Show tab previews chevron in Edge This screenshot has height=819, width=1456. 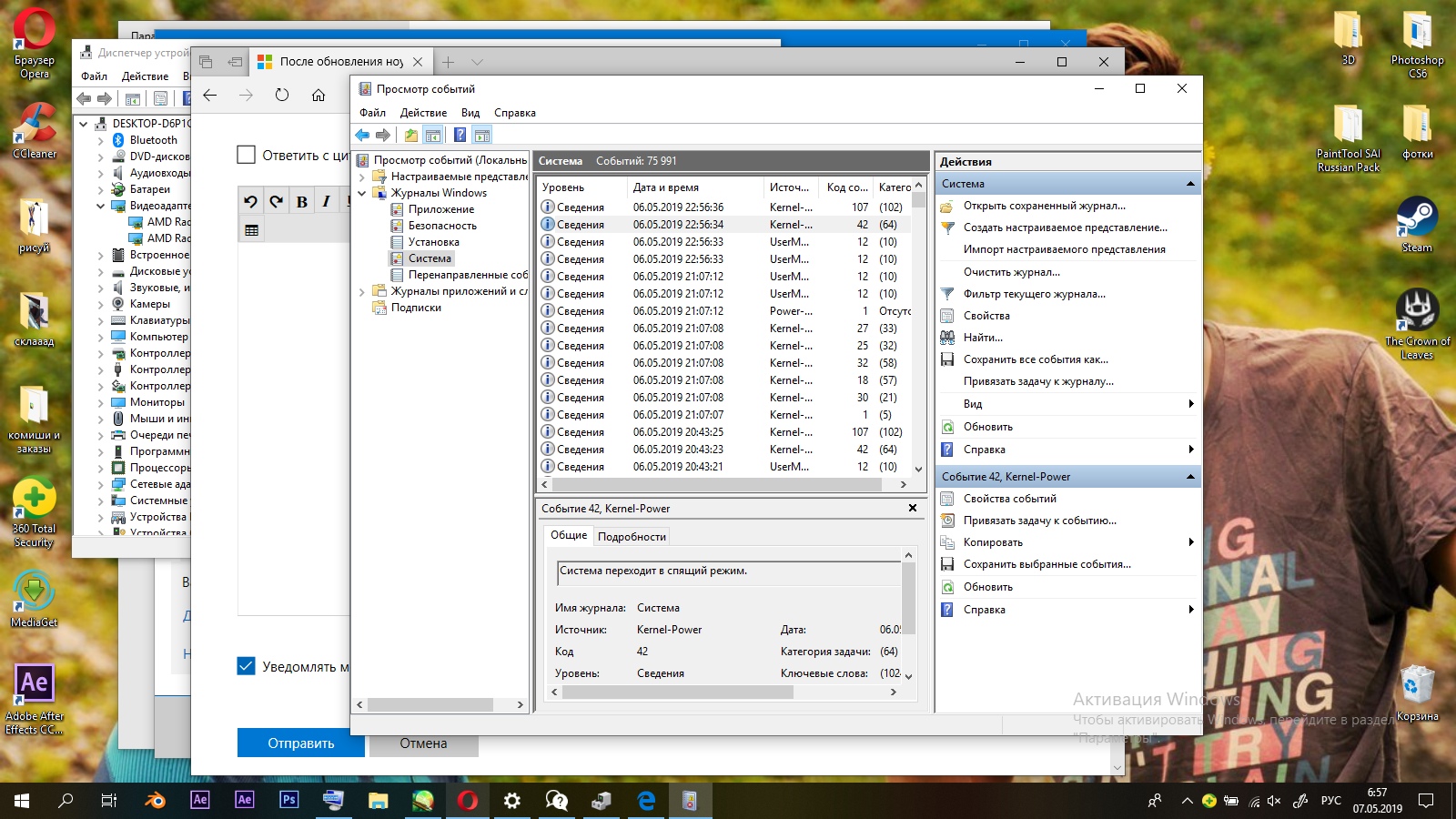pyautogui.click(x=477, y=62)
